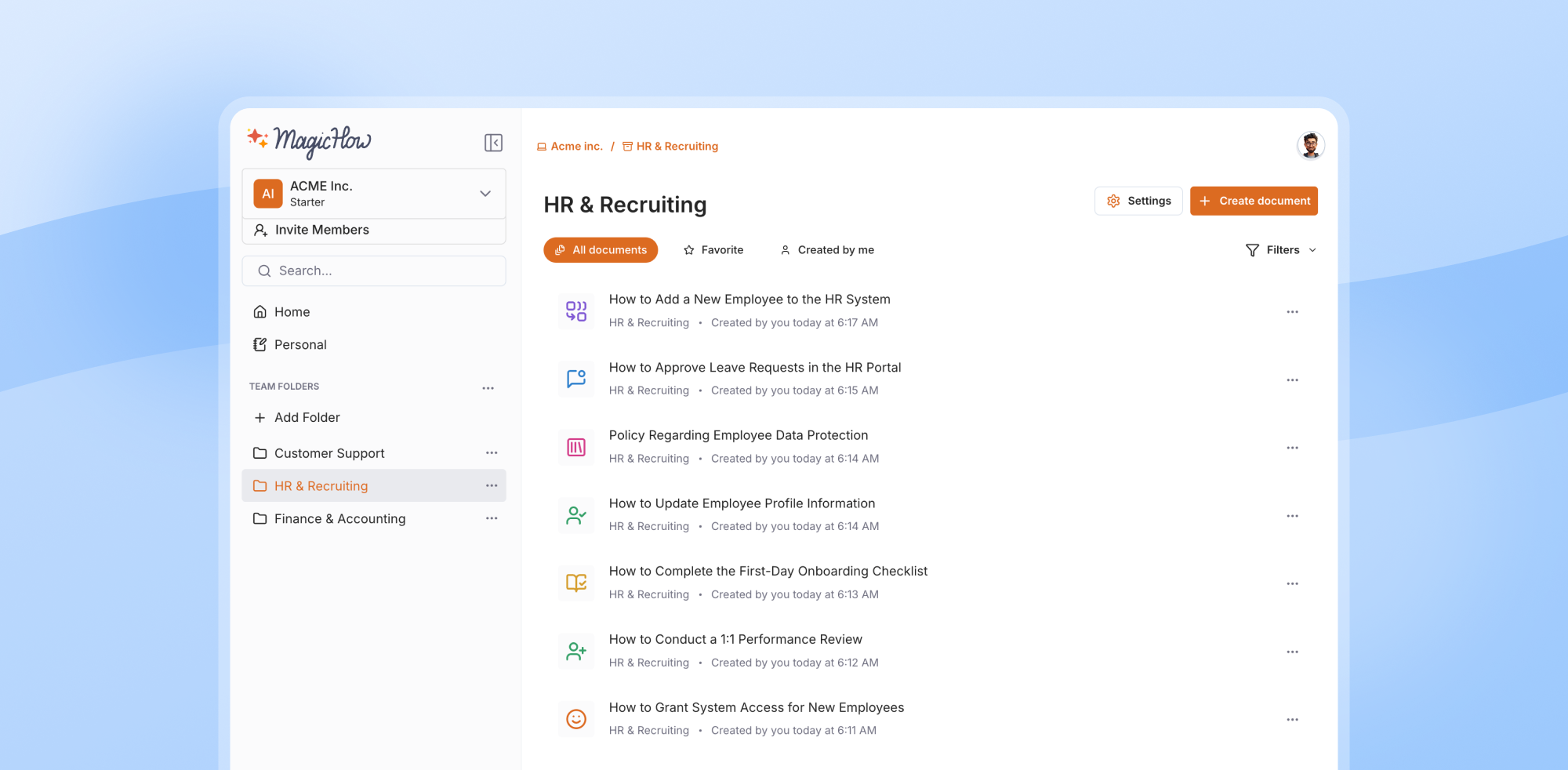Open options for Add a New Employee document

1293,312
